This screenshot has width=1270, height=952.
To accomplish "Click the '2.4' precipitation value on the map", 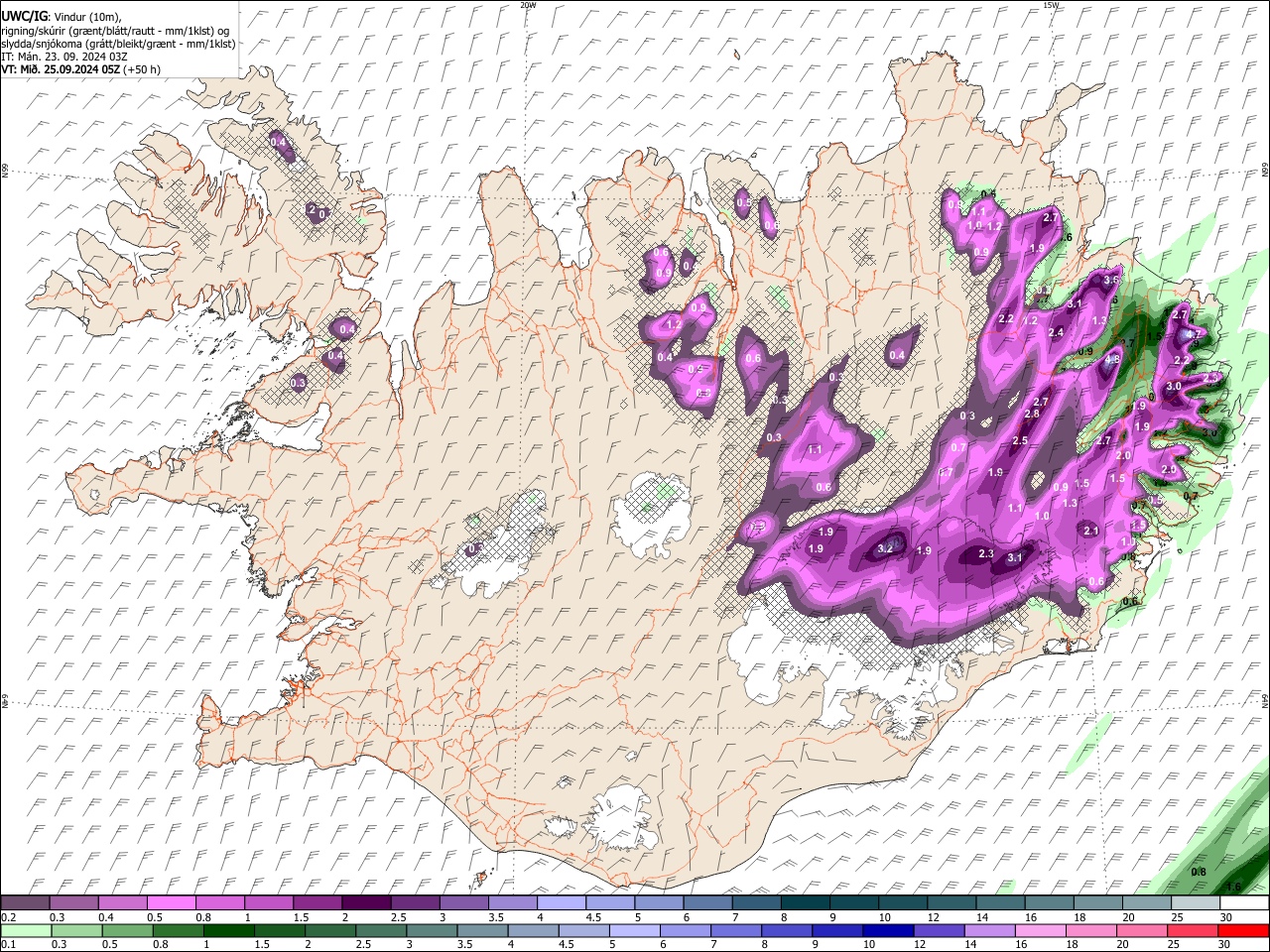I will [x=1055, y=332].
